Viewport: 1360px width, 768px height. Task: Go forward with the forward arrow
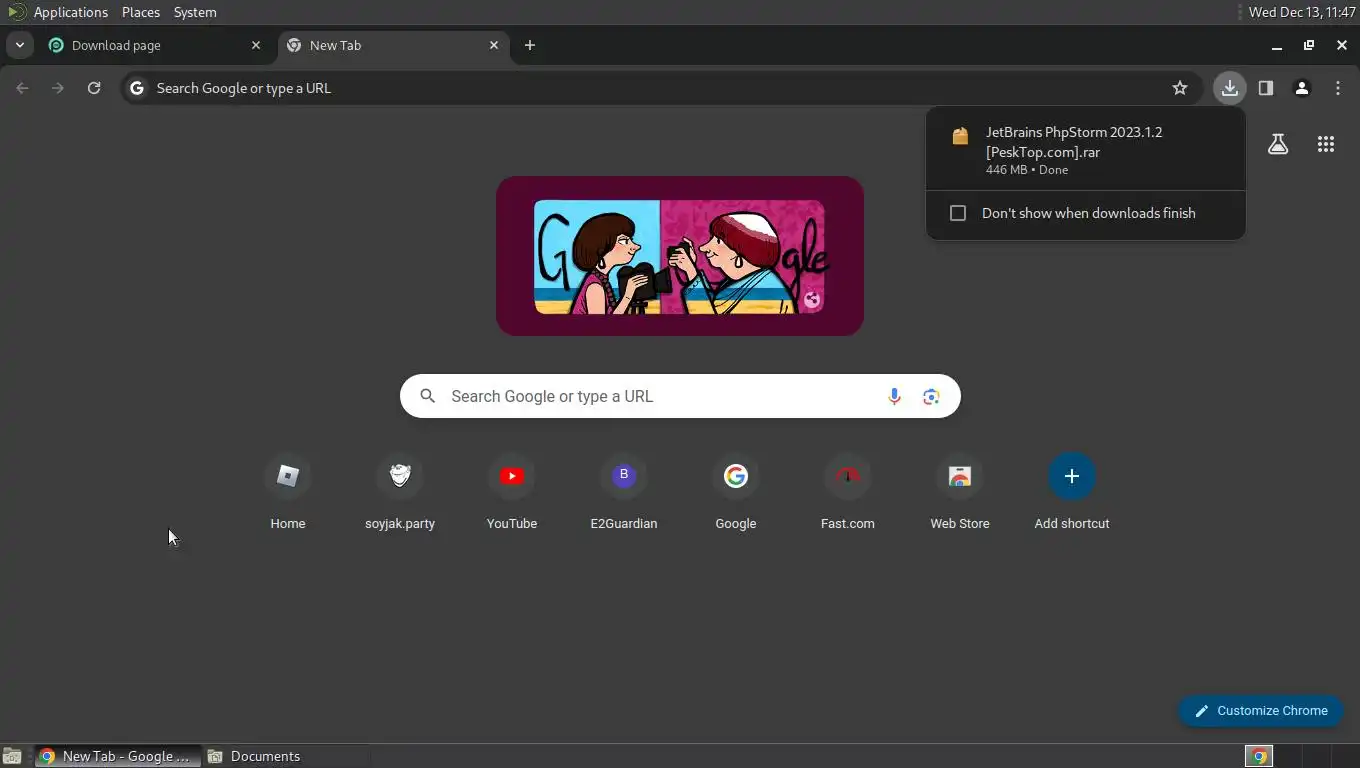[58, 88]
